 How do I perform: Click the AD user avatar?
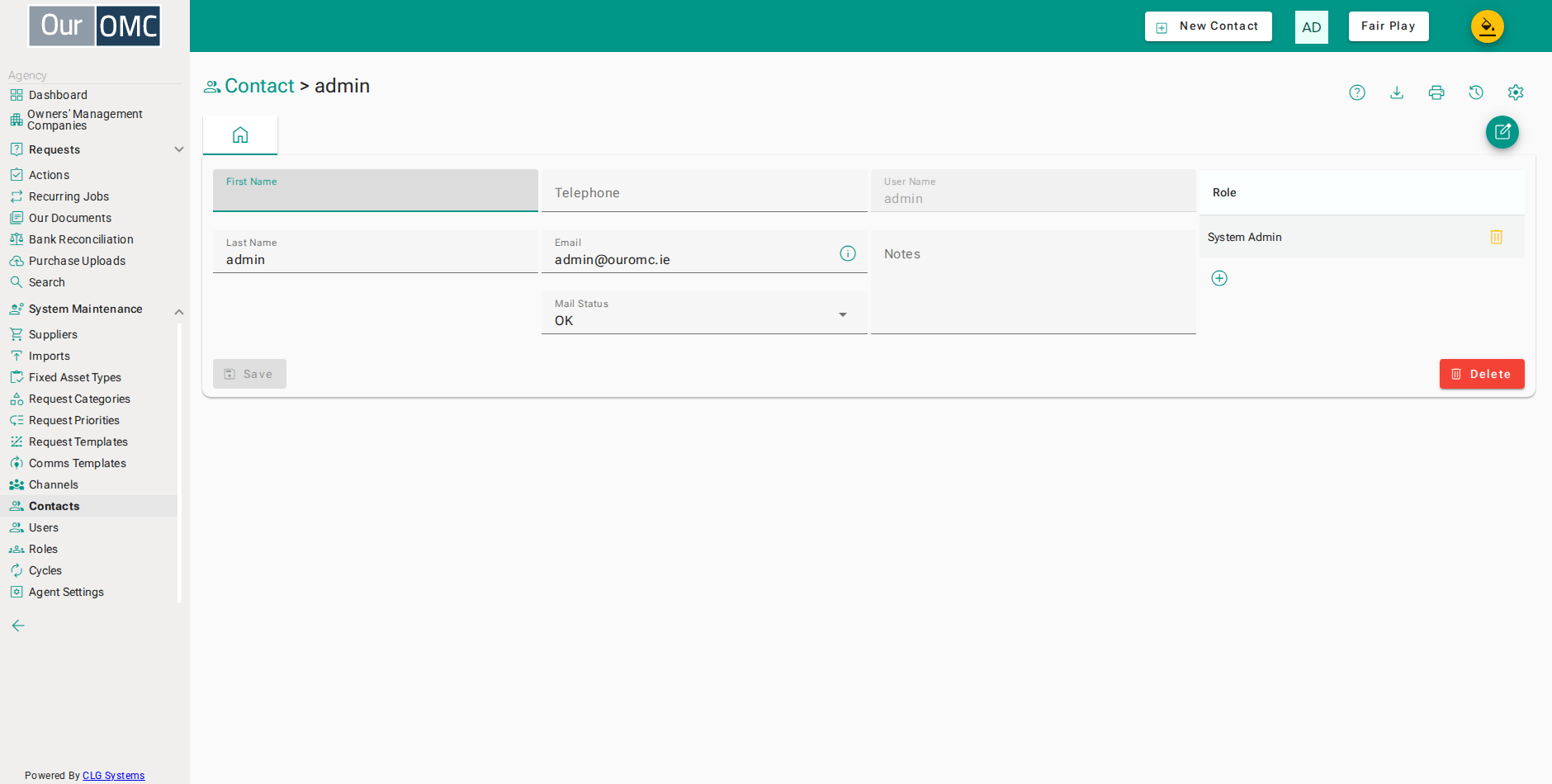pos(1312,27)
